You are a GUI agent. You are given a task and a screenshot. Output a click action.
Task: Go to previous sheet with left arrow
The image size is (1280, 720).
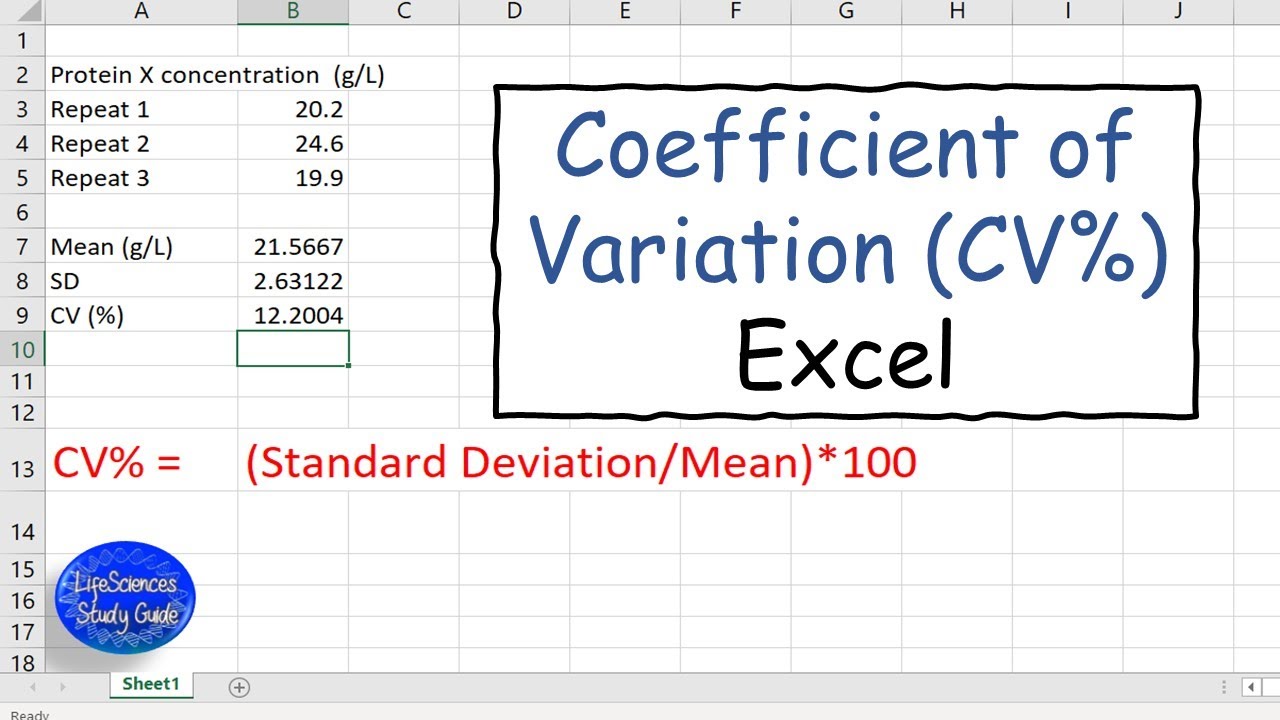coord(33,687)
